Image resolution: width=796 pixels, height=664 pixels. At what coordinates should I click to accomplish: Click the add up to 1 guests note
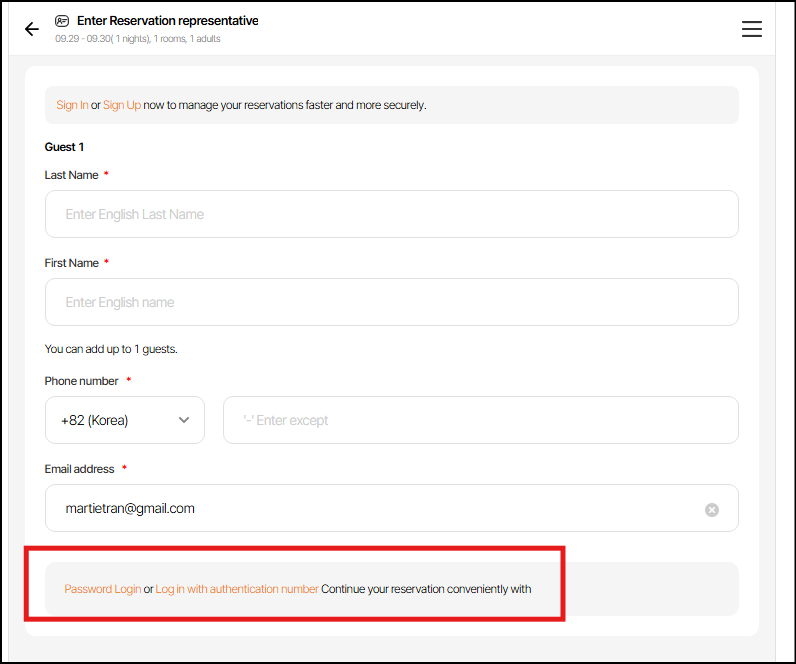tap(111, 349)
